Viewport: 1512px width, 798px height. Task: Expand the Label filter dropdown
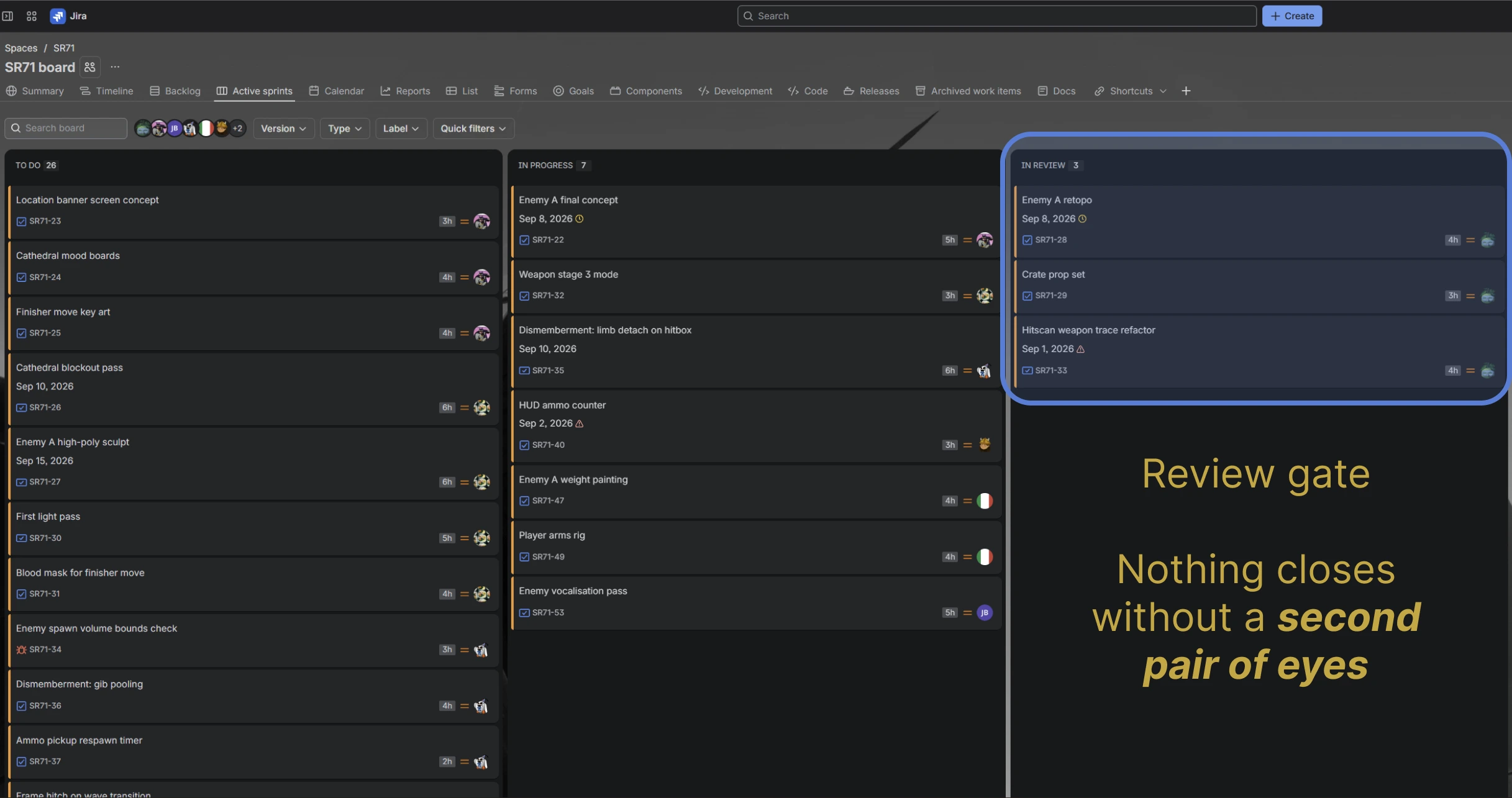(x=401, y=129)
